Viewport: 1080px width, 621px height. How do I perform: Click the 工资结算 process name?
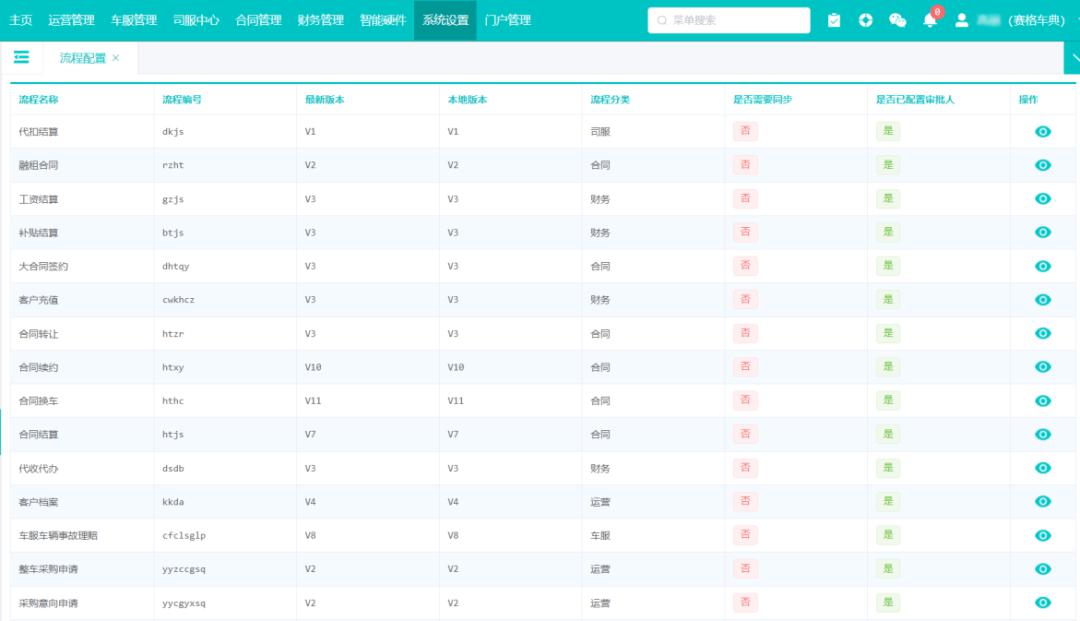[x=39, y=199]
